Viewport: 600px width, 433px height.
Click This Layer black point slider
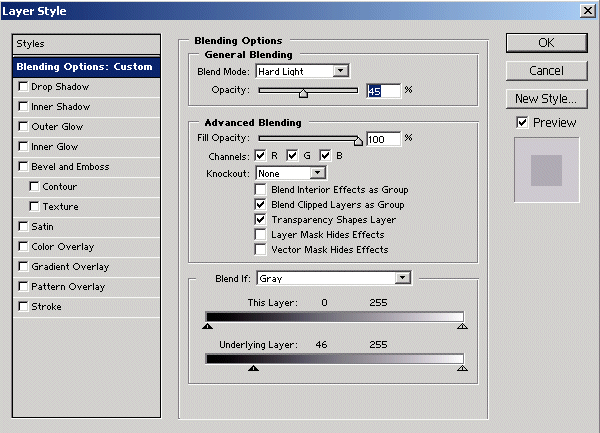coord(207,326)
